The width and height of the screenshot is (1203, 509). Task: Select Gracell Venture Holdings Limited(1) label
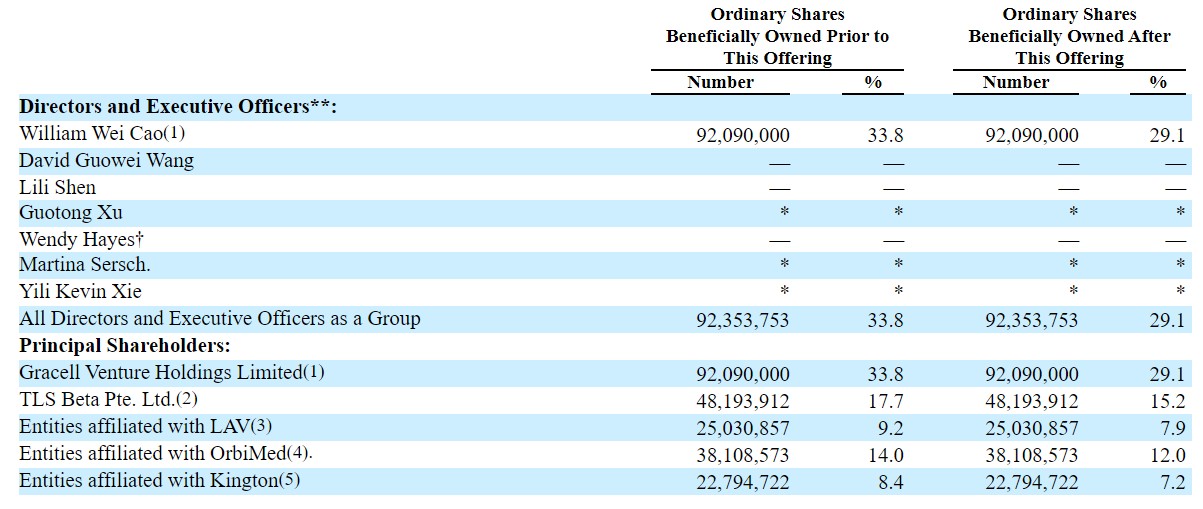point(172,372)
